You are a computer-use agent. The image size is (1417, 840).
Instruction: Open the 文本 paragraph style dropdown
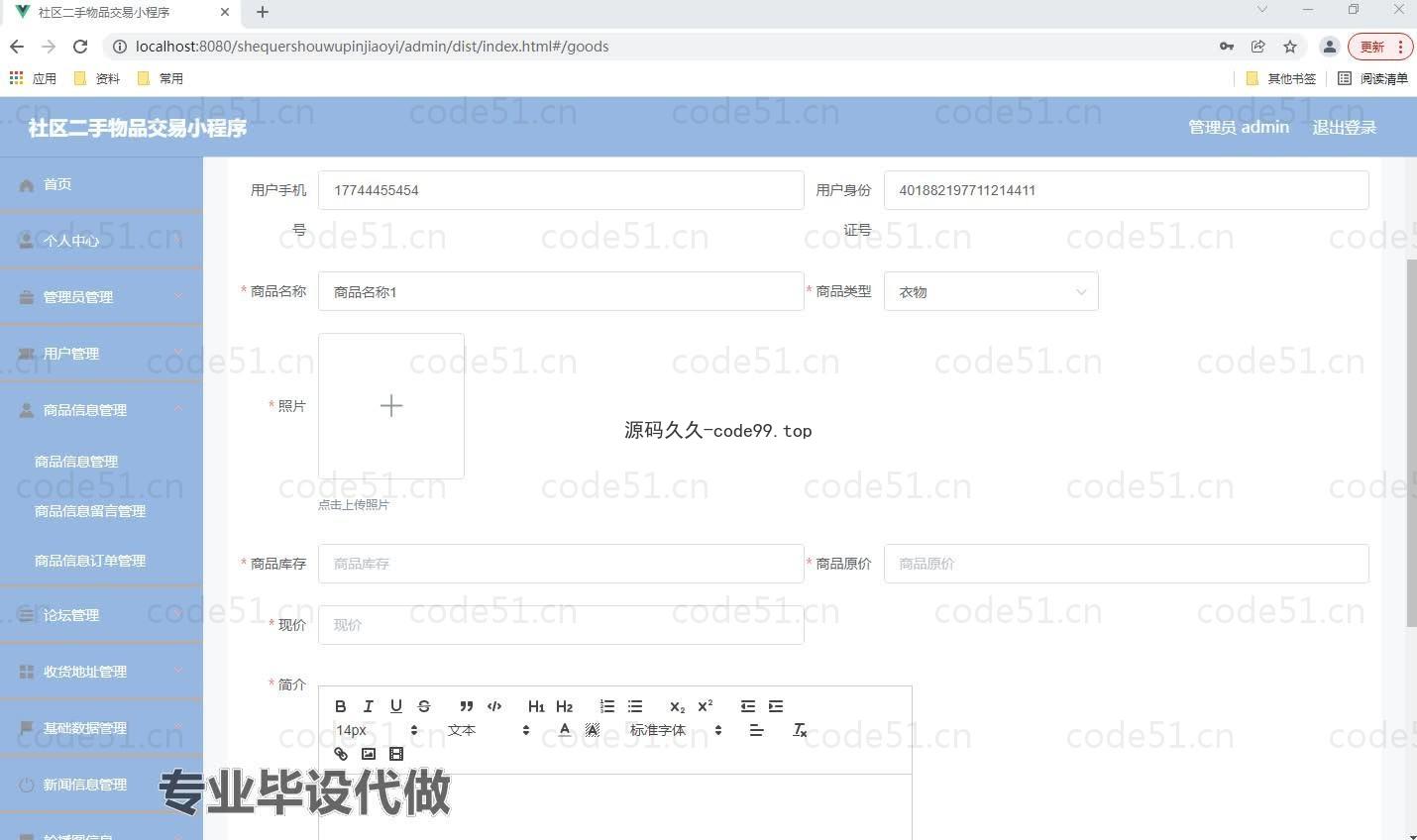488,730
